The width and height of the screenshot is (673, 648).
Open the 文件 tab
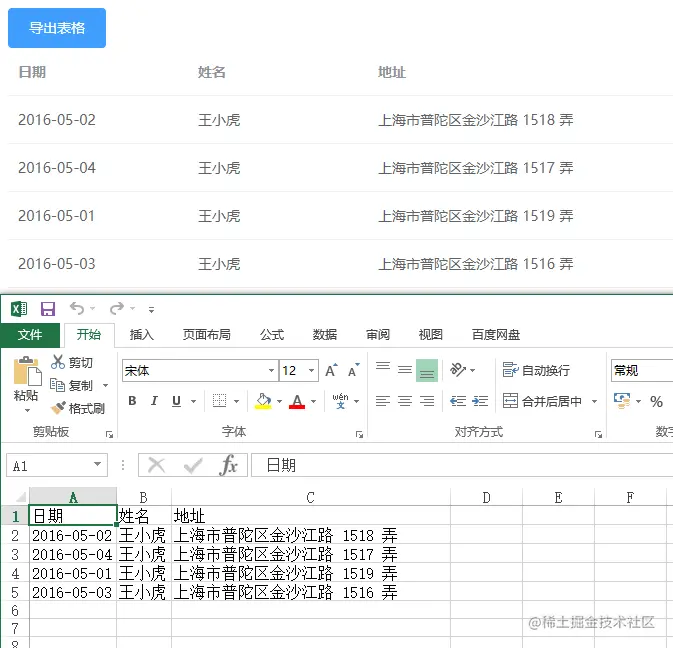pos(30,334)
